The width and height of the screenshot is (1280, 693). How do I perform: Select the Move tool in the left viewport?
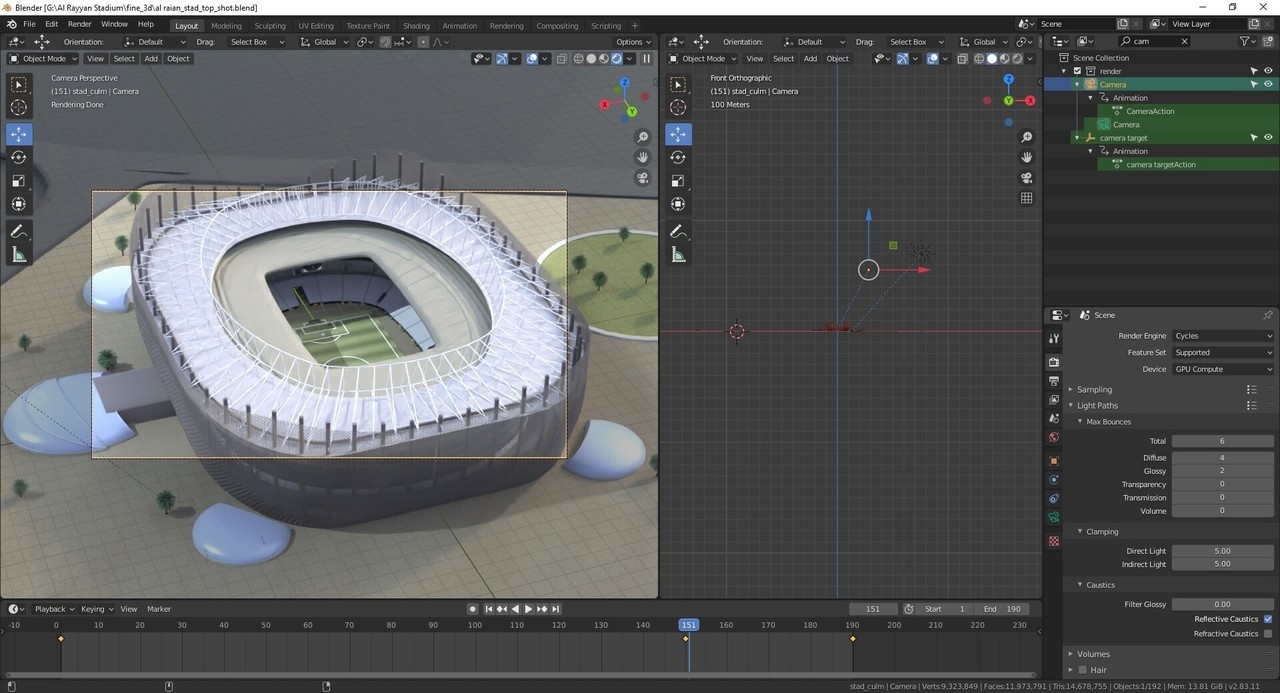[19, 134]
